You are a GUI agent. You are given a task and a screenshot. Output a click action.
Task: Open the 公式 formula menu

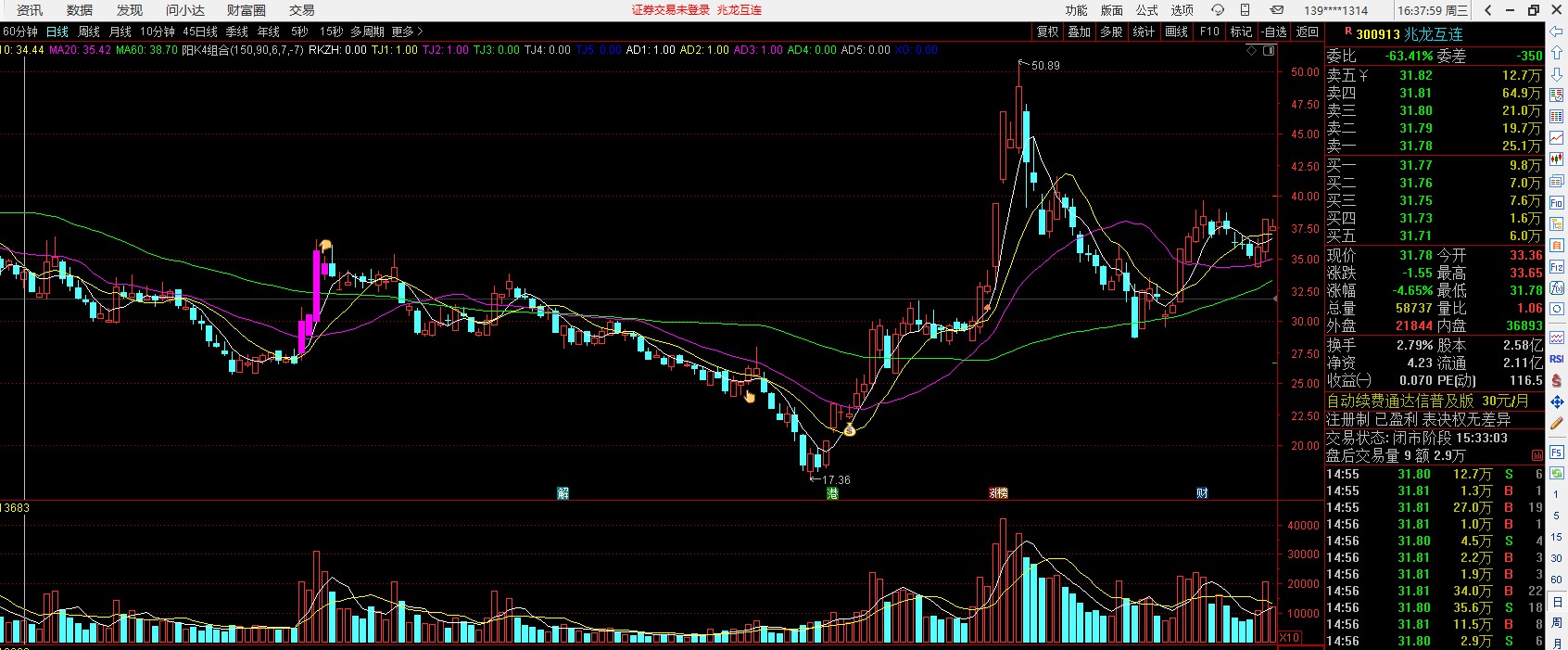(1147, 10)
